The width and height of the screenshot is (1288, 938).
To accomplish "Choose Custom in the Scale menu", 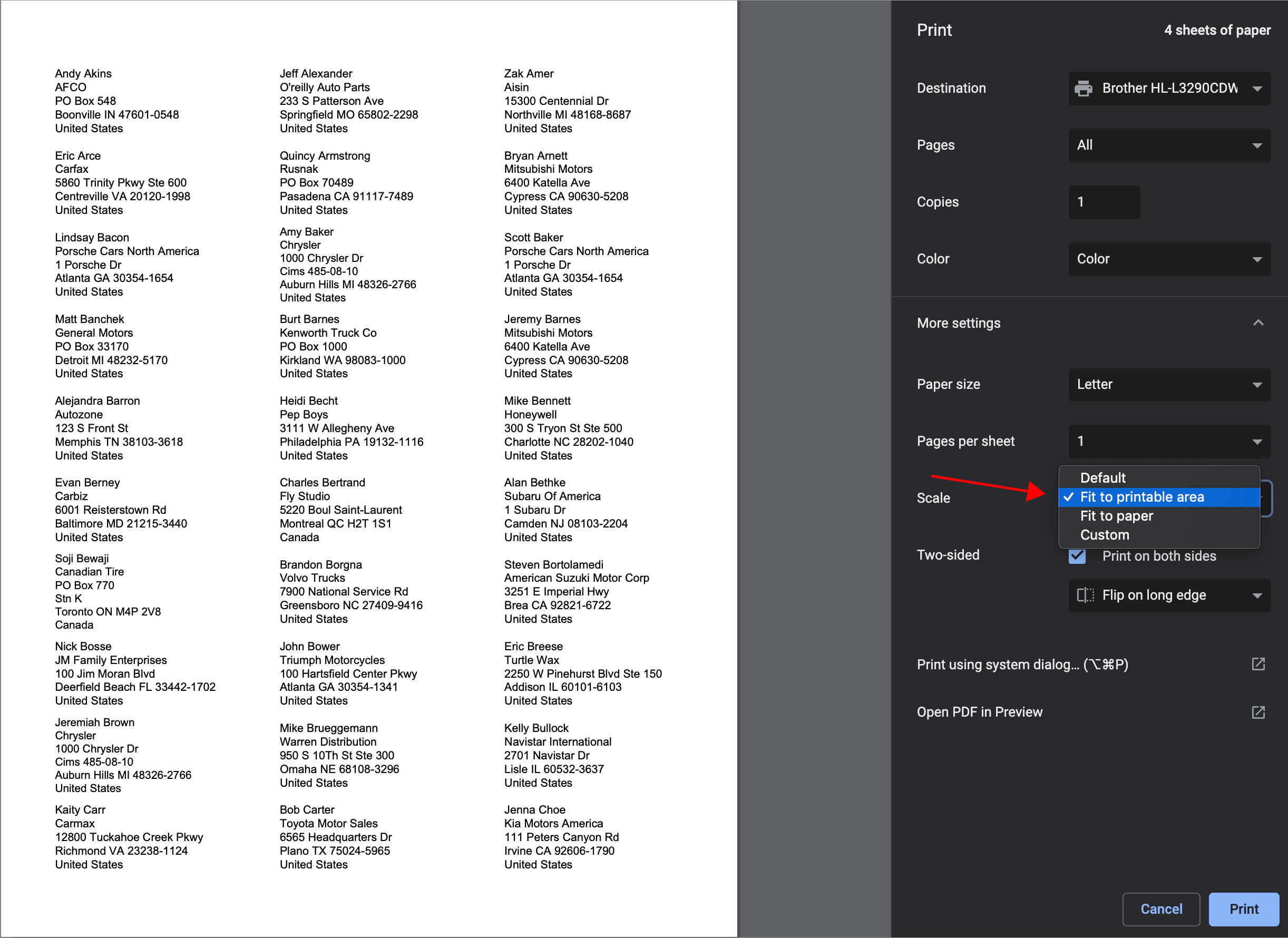I will click(x=1159, y=535).
